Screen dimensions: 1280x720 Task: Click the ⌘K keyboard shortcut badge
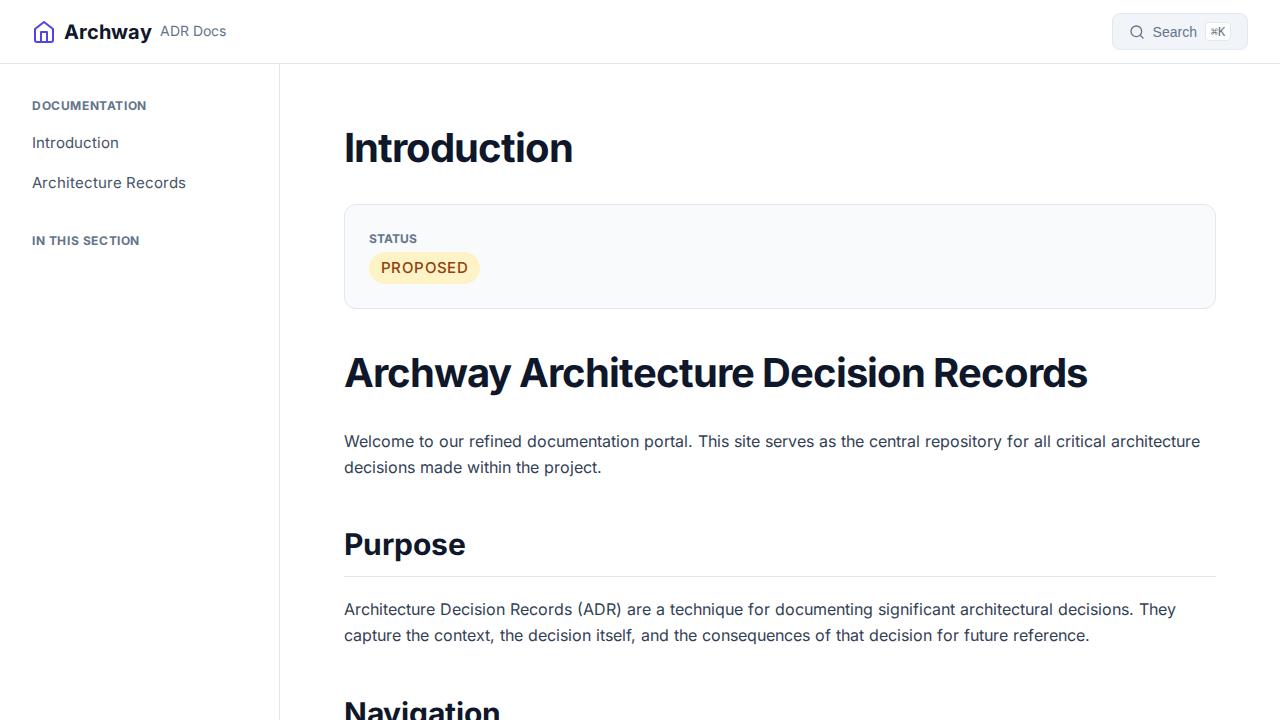point(1218,31)
